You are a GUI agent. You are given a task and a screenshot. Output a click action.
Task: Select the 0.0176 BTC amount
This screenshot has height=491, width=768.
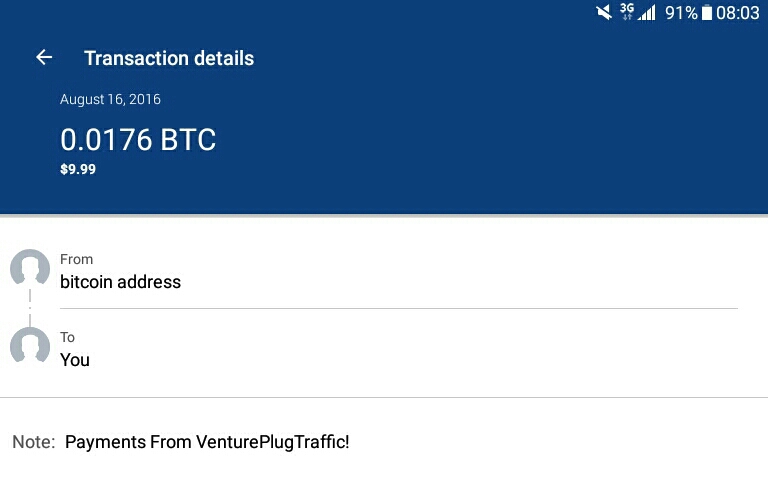tap(138, 139)
